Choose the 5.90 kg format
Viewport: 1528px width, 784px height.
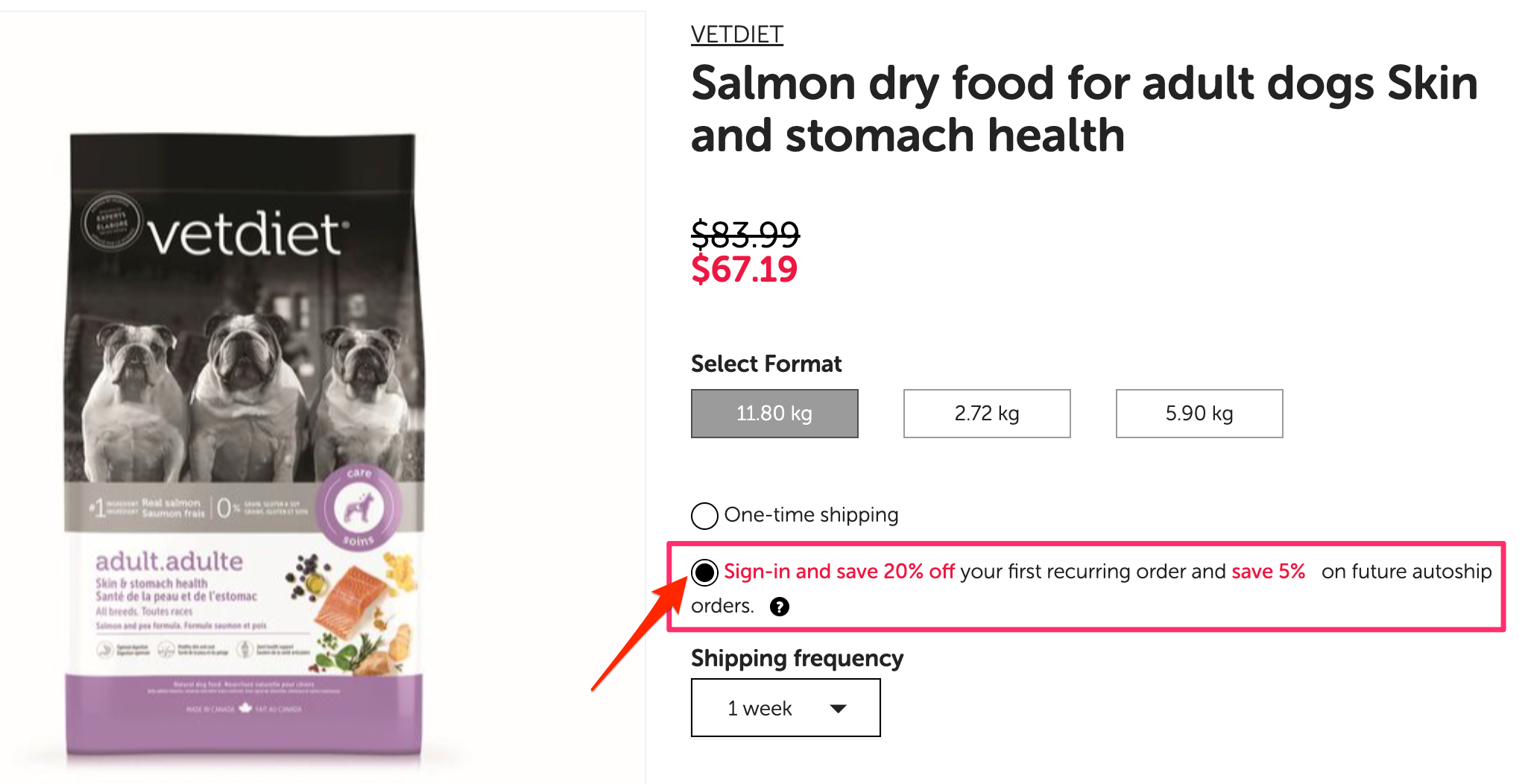(x=1199, y=414)
